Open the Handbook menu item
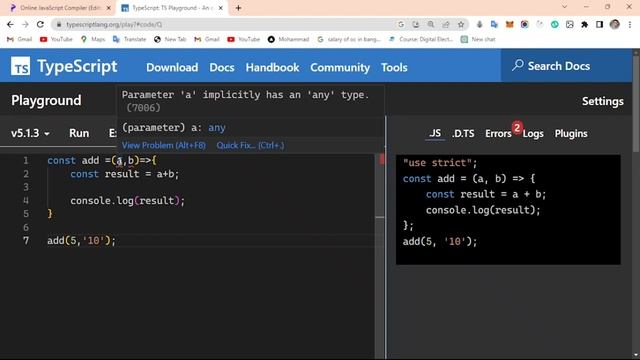Screen dimensions: 640x360 click(x=272, y=67)
